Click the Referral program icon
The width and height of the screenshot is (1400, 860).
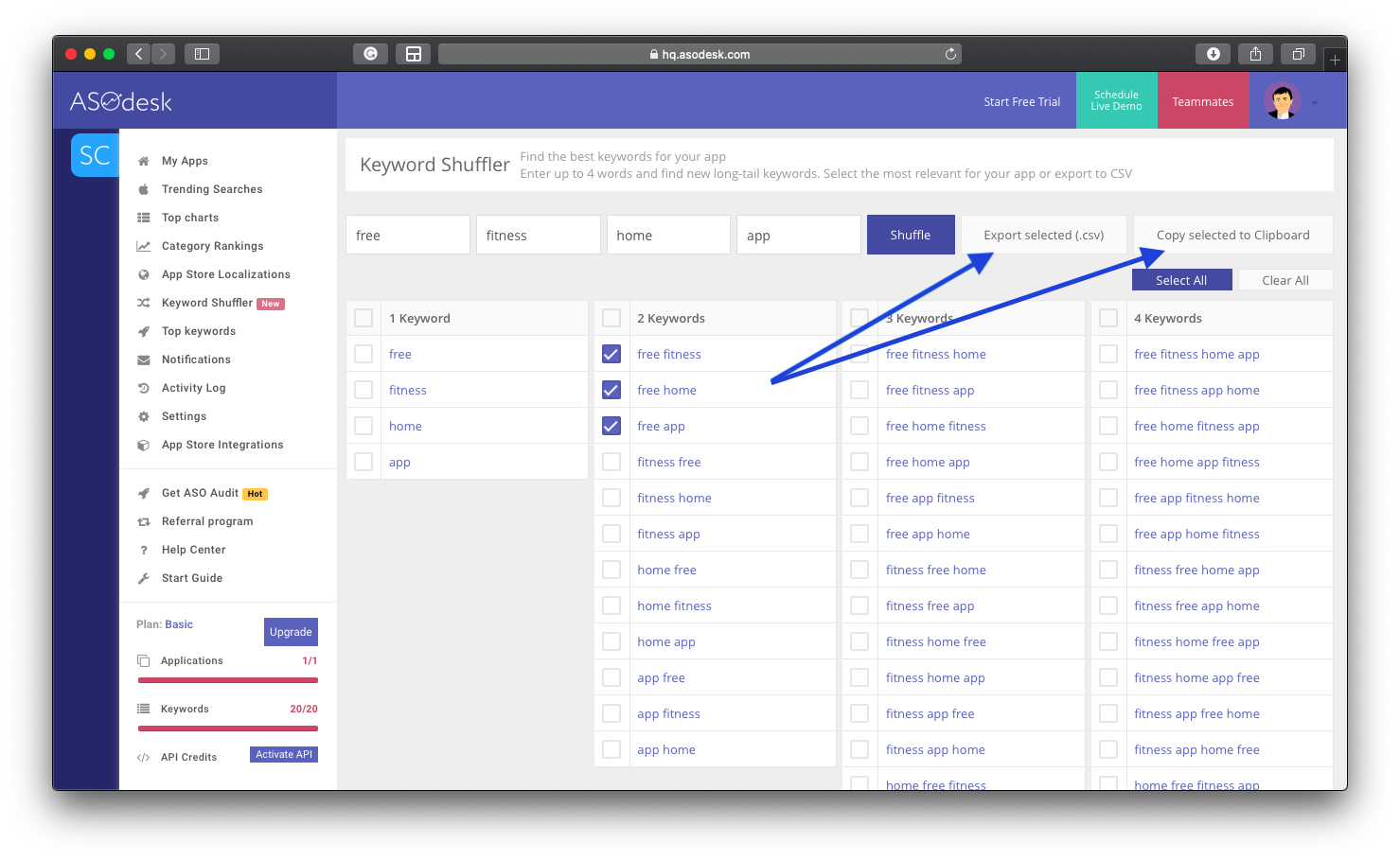point(144,521)
